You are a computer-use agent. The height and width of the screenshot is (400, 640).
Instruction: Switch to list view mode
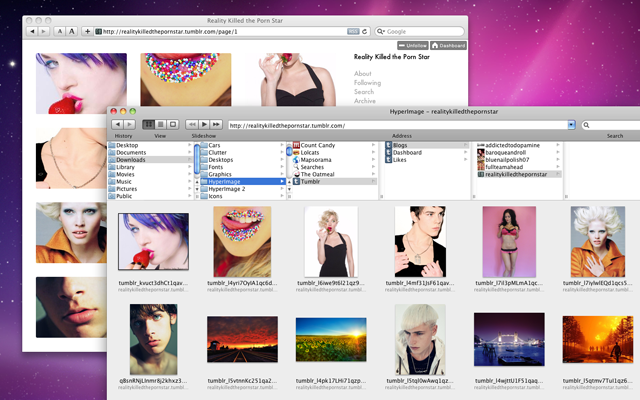[160, 125]
